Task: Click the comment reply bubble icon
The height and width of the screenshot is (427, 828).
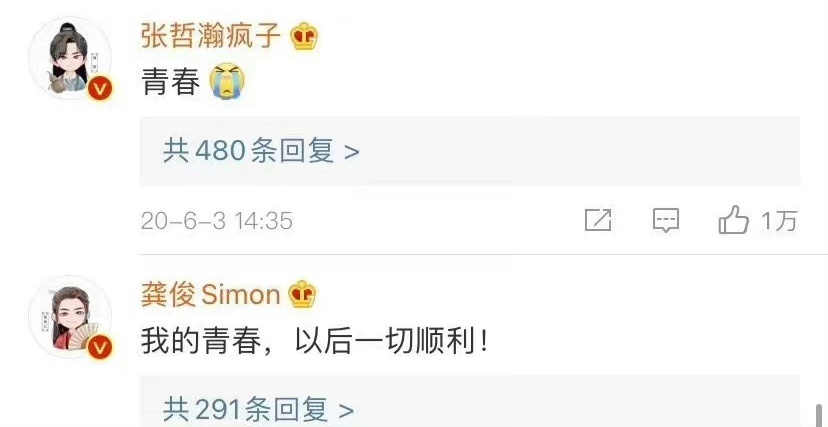Action: tap(666, 220)
